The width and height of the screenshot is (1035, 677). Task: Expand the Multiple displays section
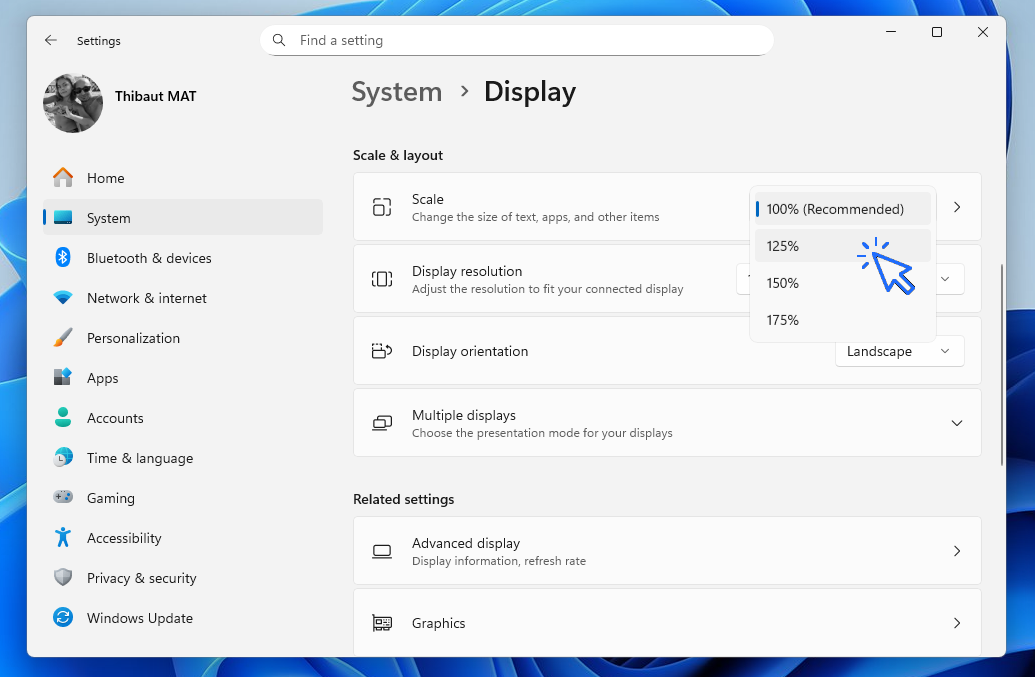click(956, 423)
